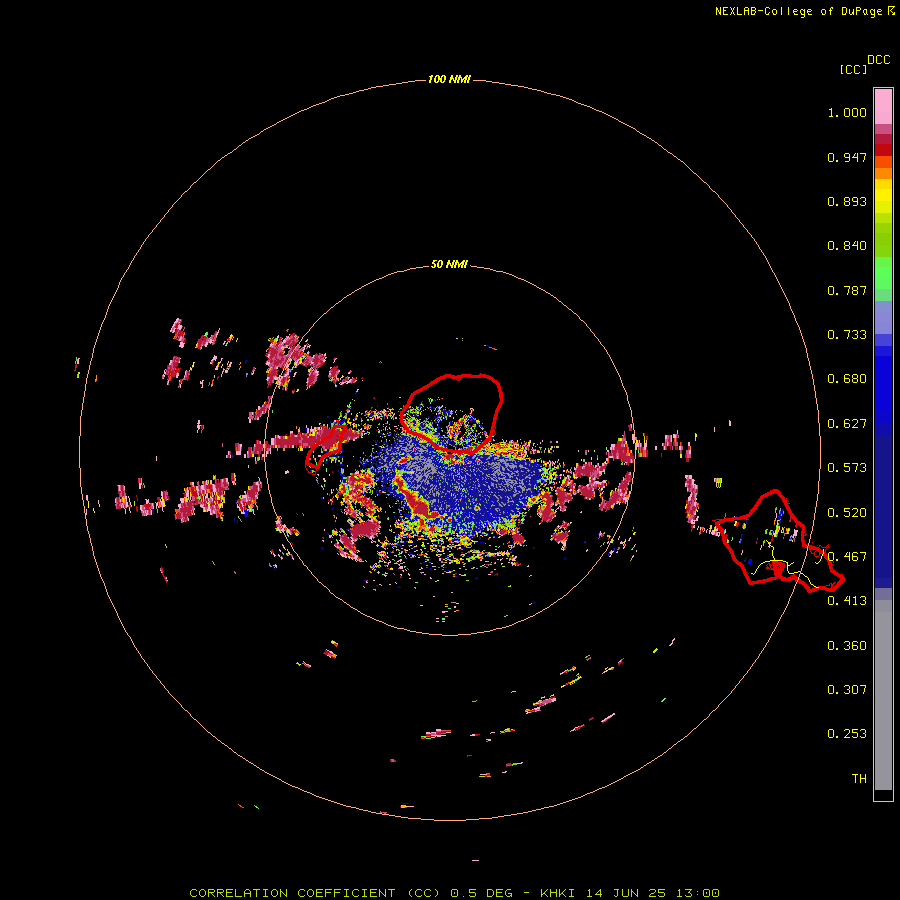Screen dimensions: 900x900
Task: Click the 0.573 scale value
Action: 847,468
